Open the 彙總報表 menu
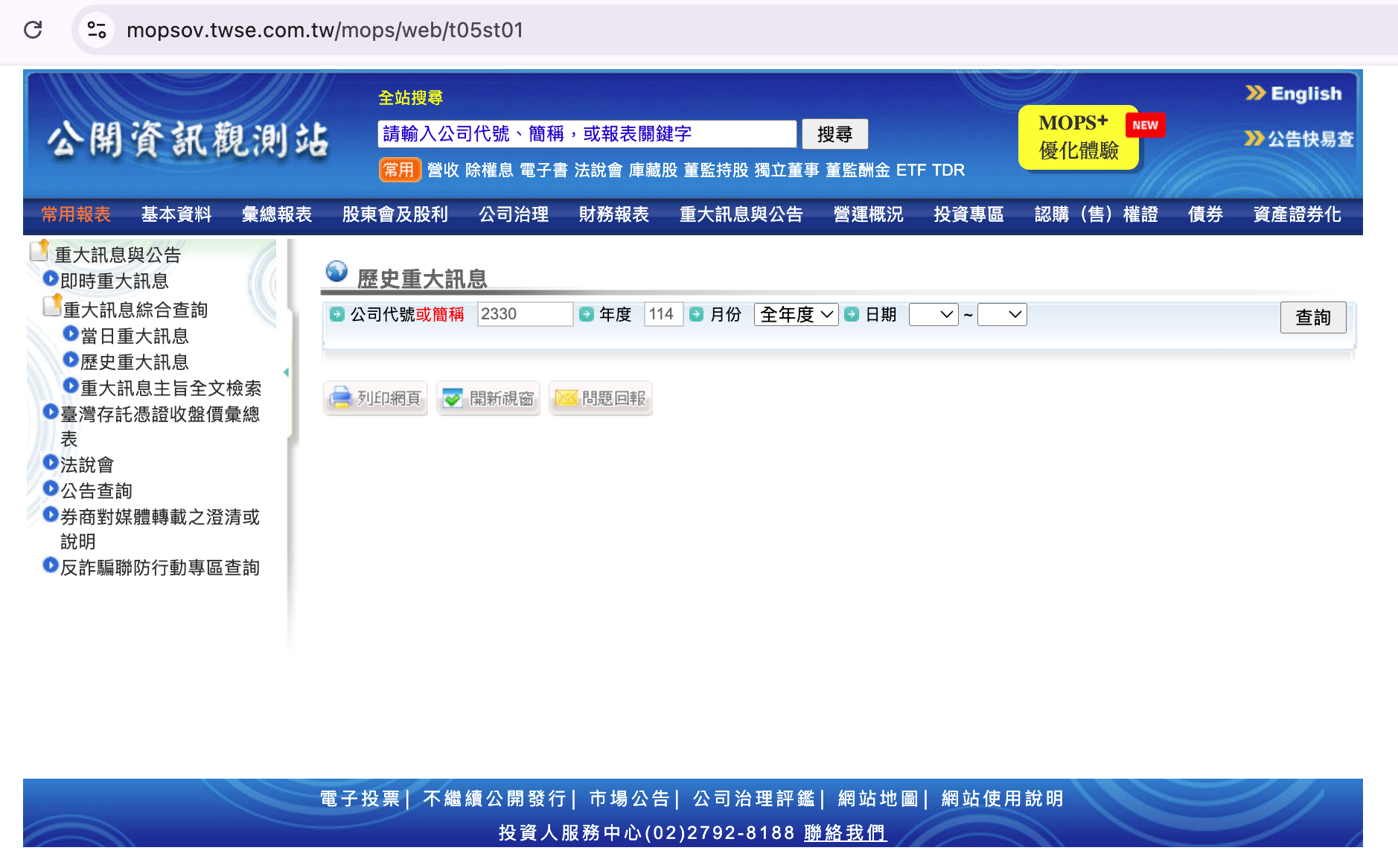Screen dimensions: 1398x868 coord(277,214)
